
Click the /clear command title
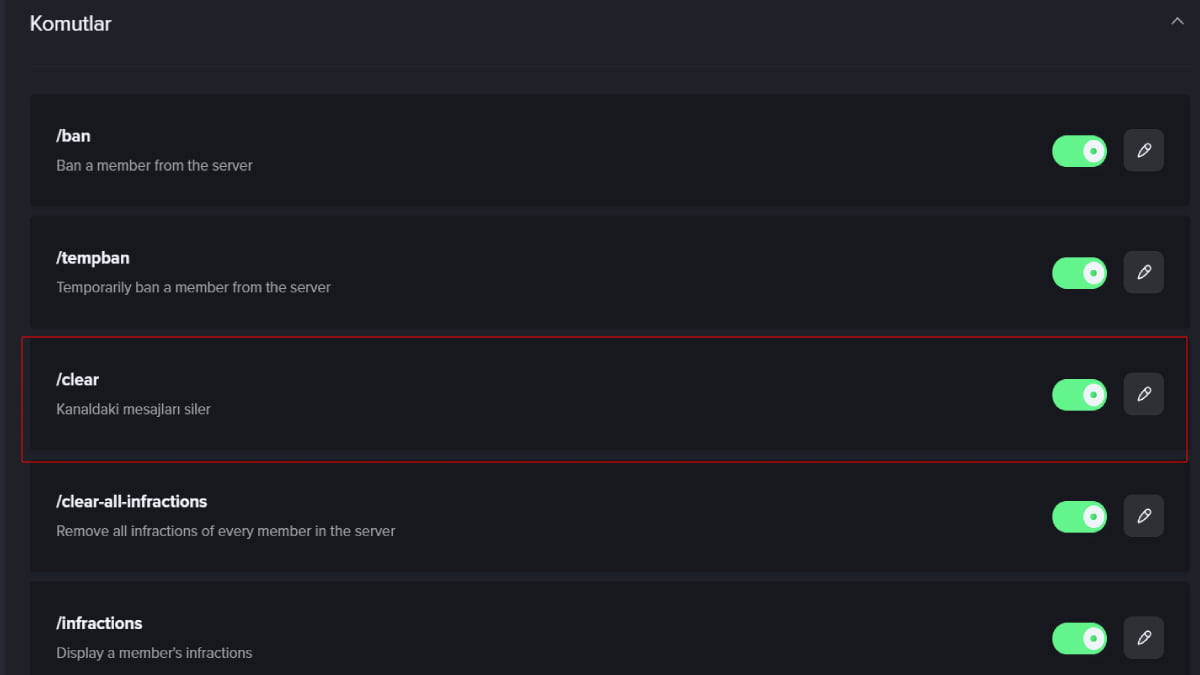click(x=78, y=380)
